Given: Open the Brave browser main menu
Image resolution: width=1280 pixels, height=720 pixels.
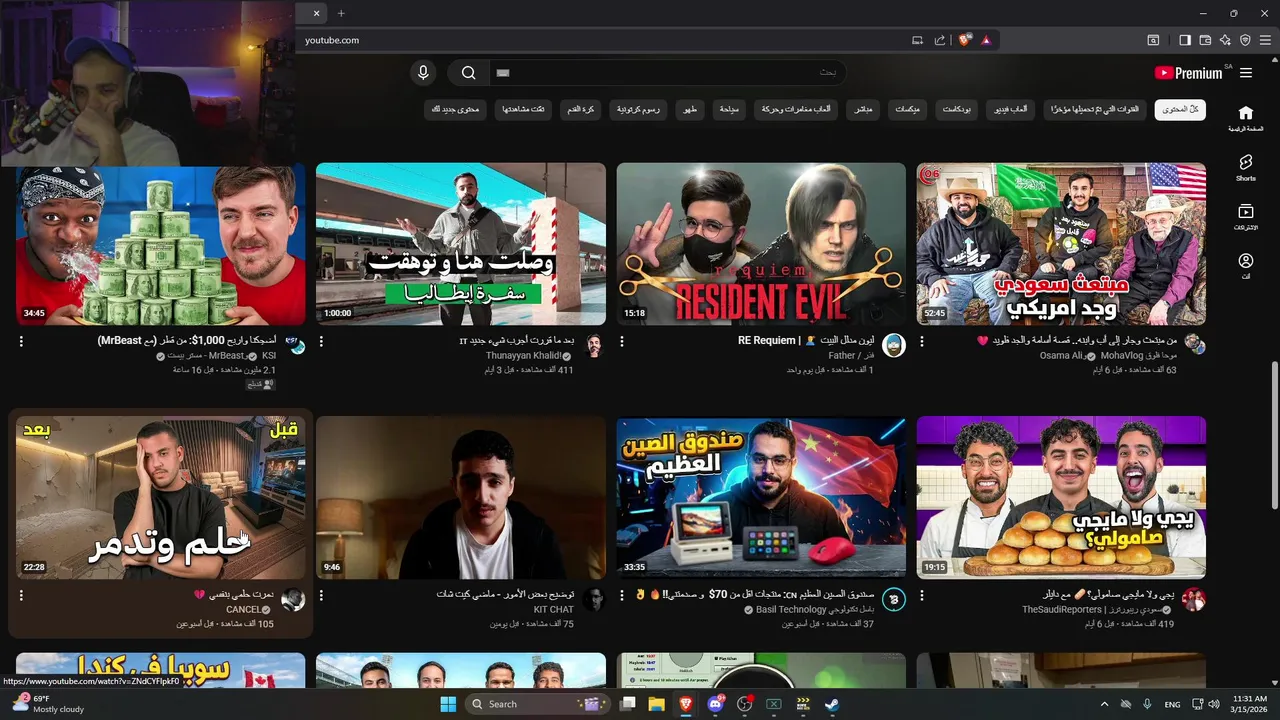Looking at the screenshot, I should (x=1265, y=40).
